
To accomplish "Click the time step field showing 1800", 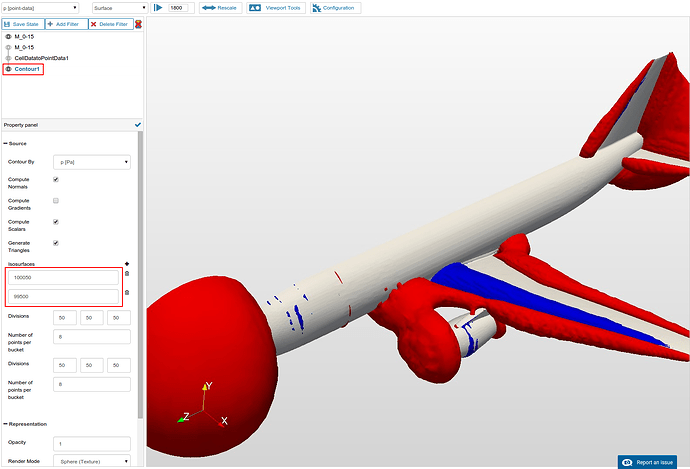I will [178, 8].
